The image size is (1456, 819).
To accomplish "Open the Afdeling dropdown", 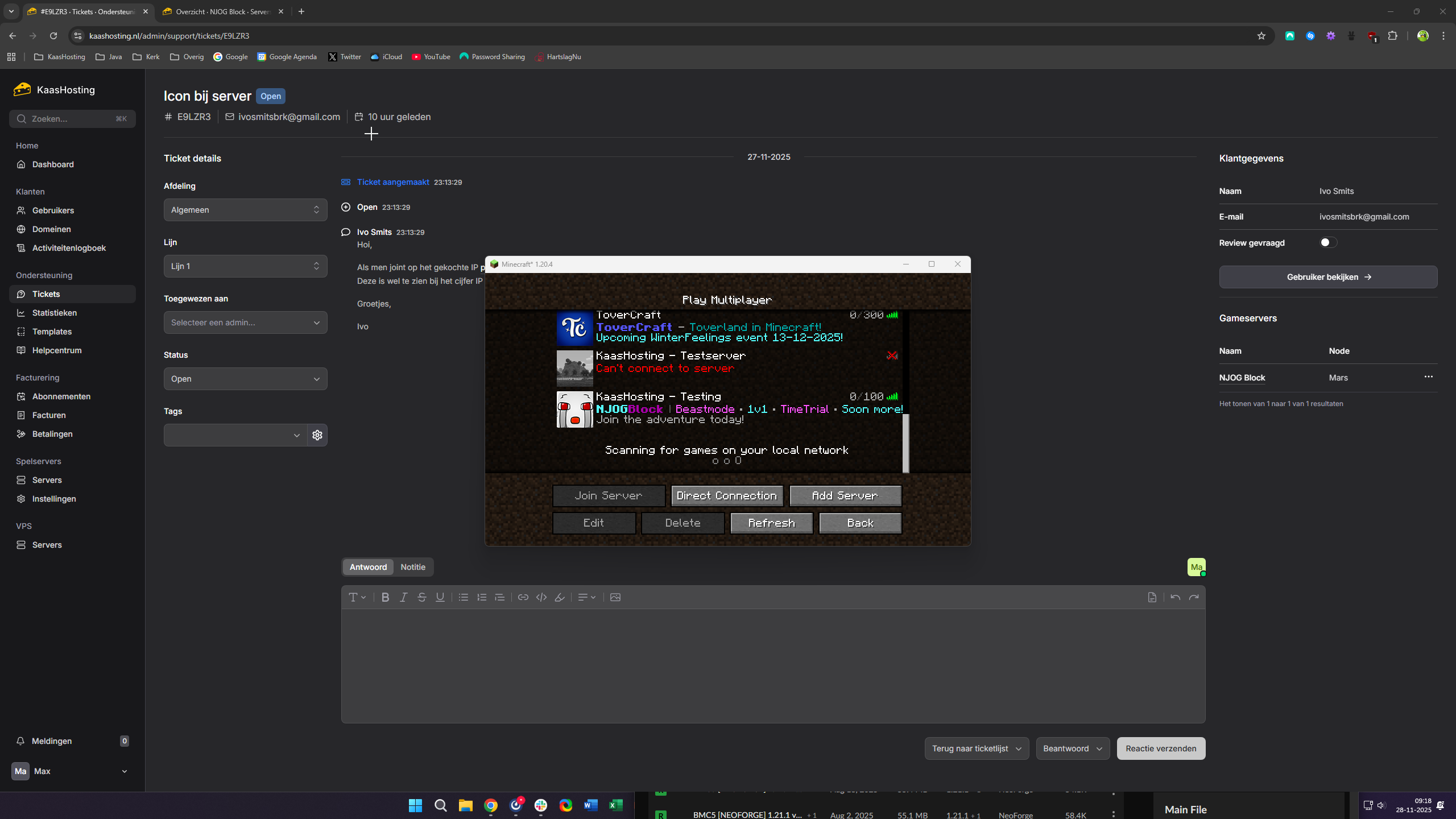I will (x=245, y=210).
